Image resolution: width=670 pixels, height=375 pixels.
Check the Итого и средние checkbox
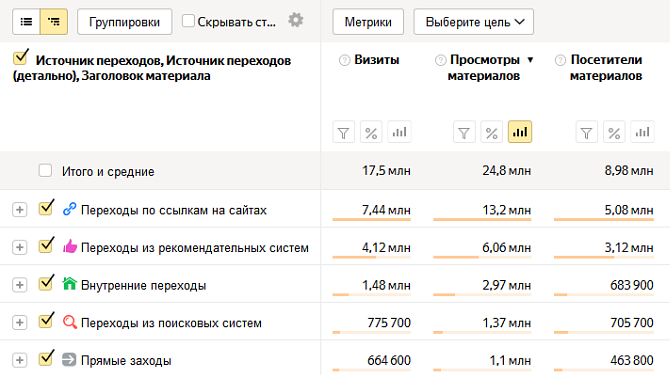click(45, 170)
